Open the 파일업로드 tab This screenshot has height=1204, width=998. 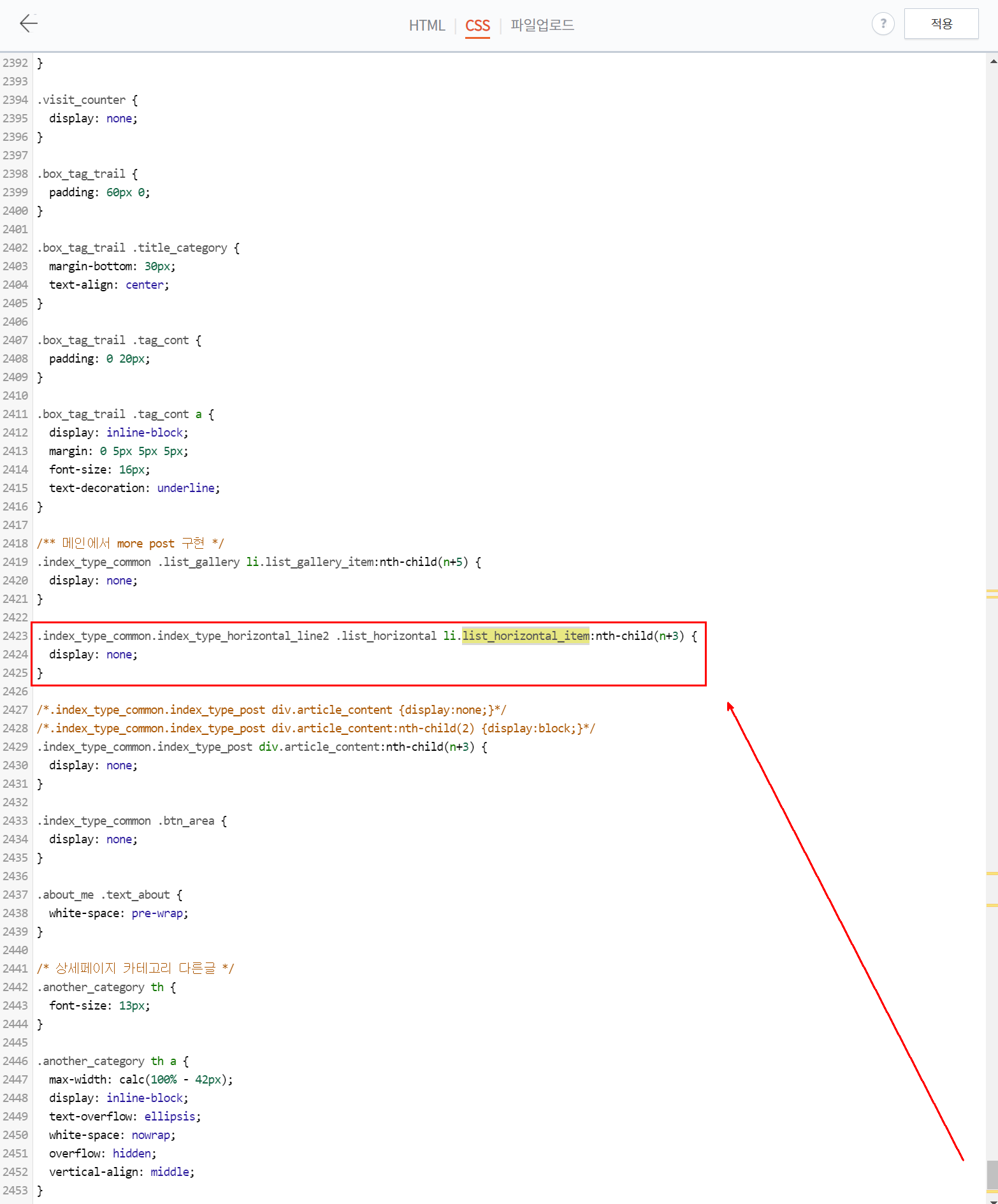point(542,25)
